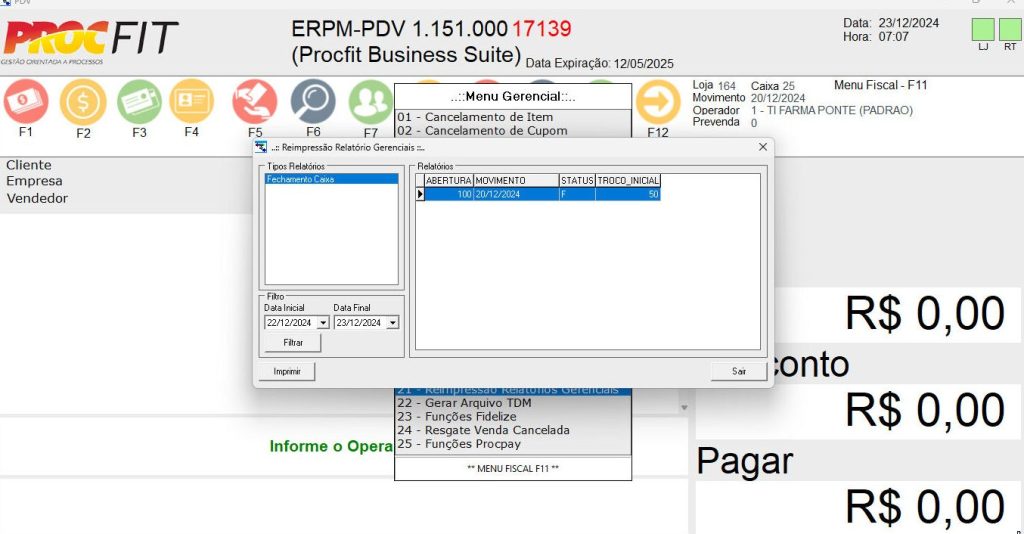This screenshot has width=1024, height=534.
Task: Click the F12 arrow icon
Action: pos(658,102)
